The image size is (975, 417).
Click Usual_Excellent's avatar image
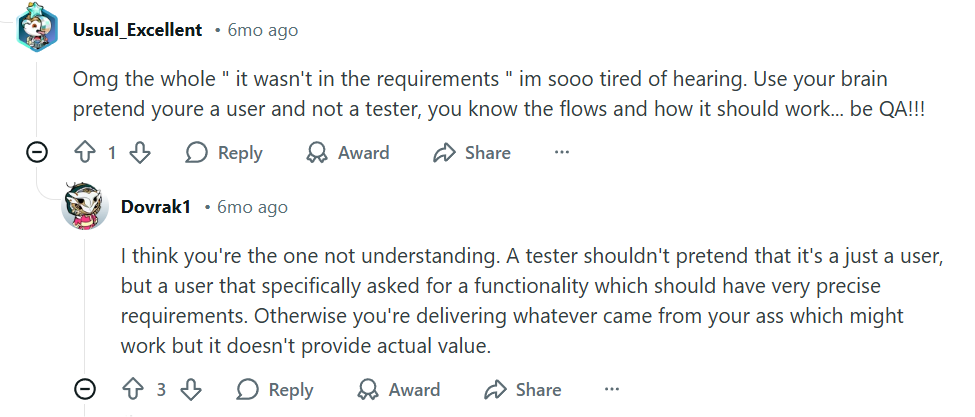tap(38, 31)
